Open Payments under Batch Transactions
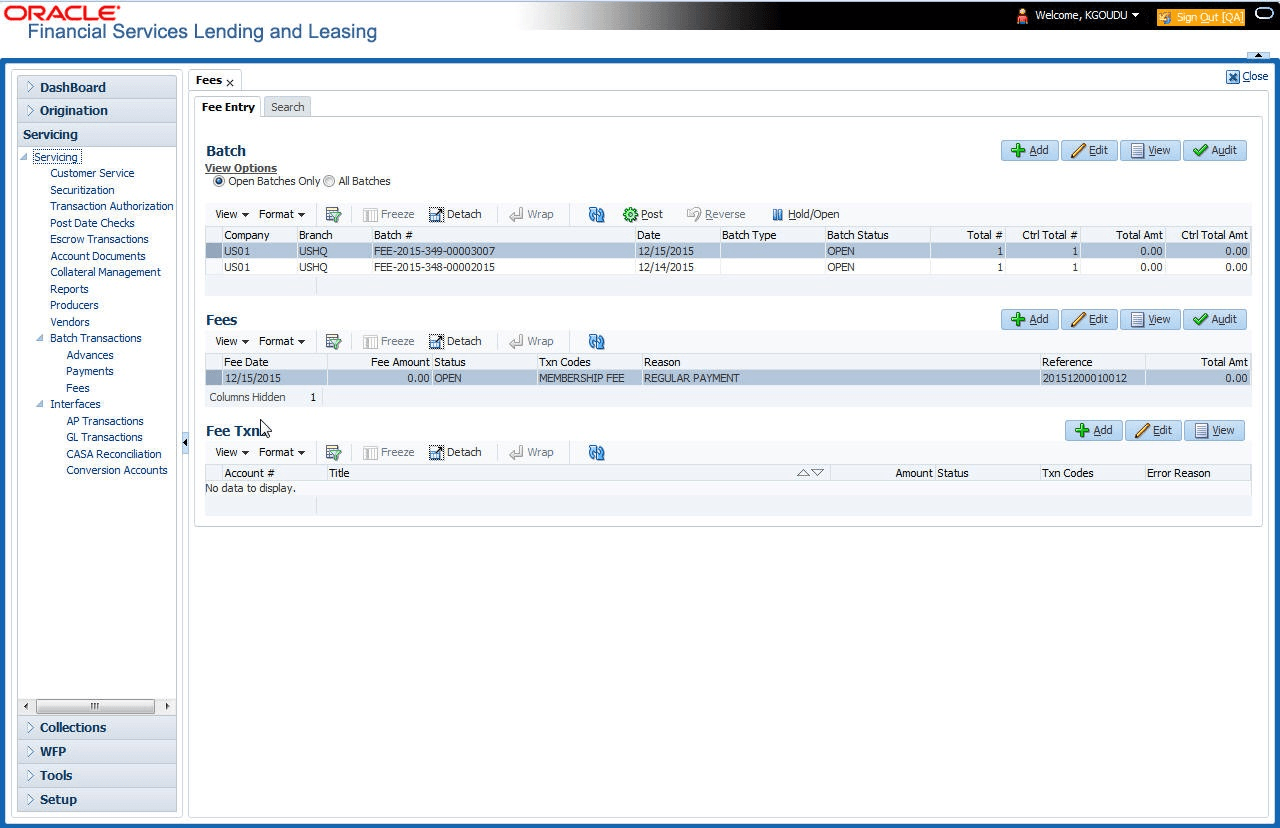 click(90, 371)
